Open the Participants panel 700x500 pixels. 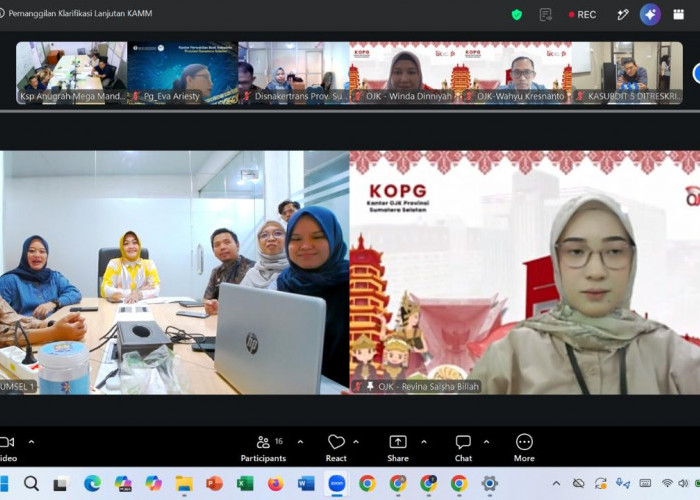[x=263, y=449]
